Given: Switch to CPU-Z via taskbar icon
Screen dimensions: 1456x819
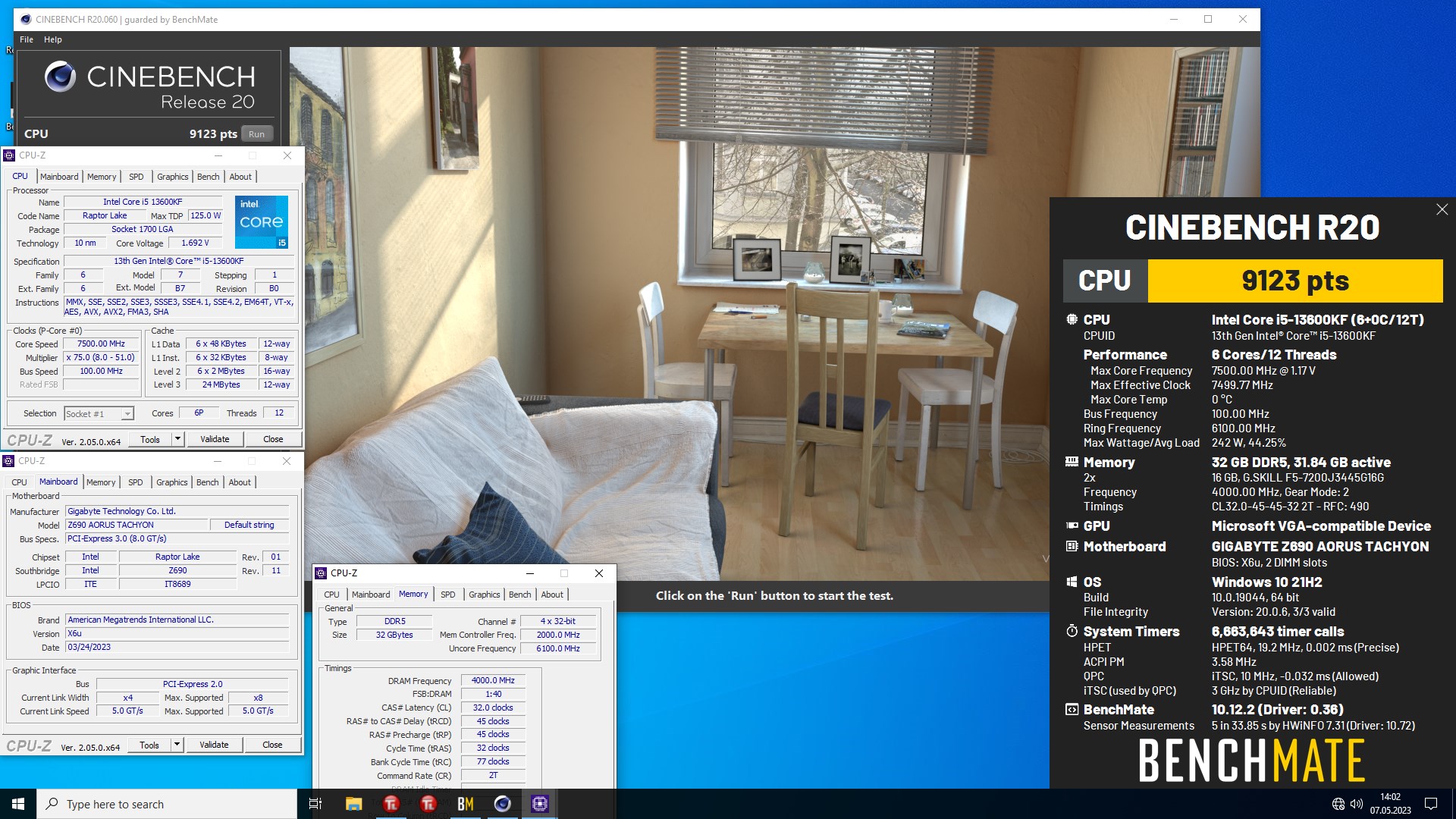Looking at the screenshot, I should (540, 804).
